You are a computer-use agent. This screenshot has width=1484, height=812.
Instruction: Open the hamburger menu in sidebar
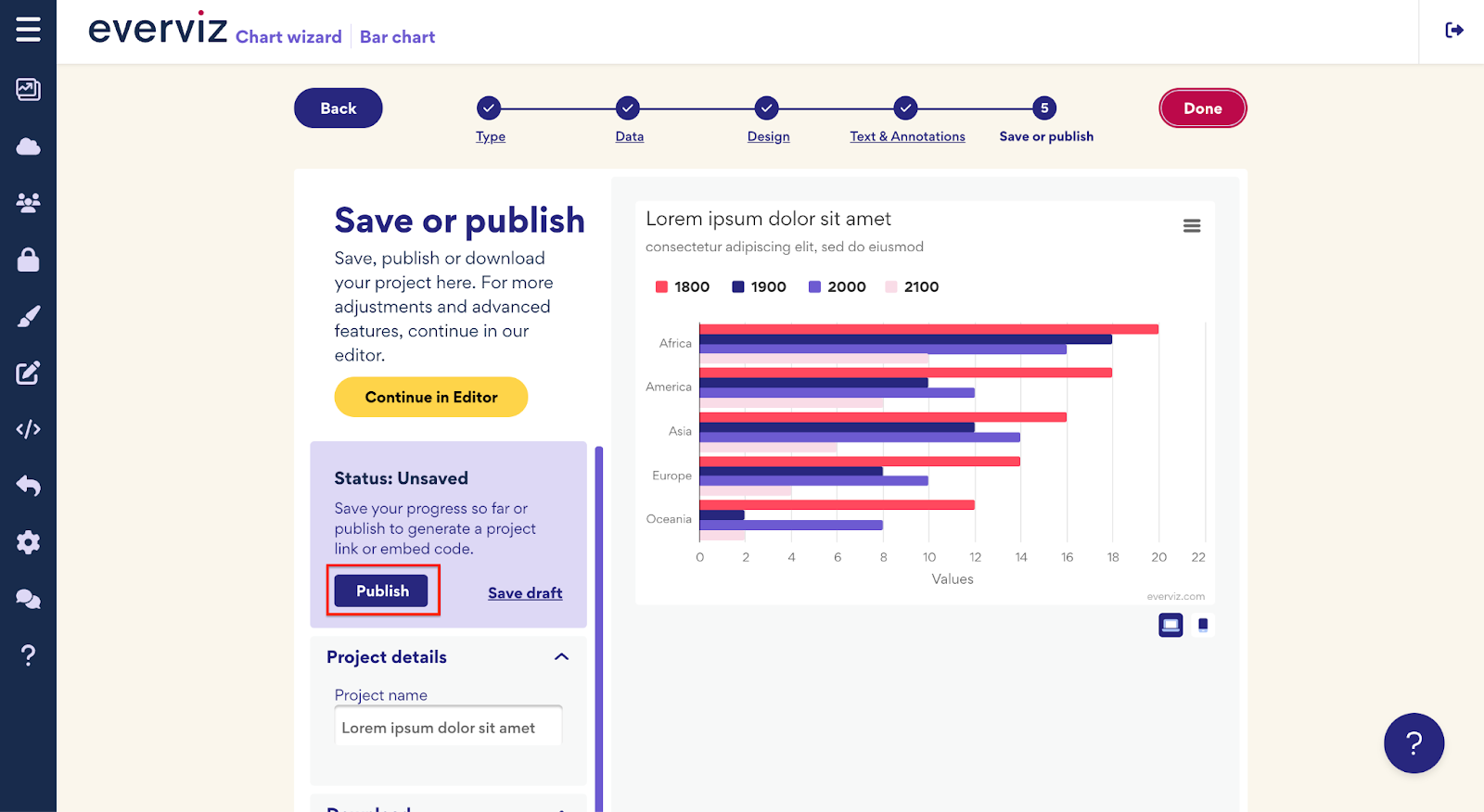[28, 30]
